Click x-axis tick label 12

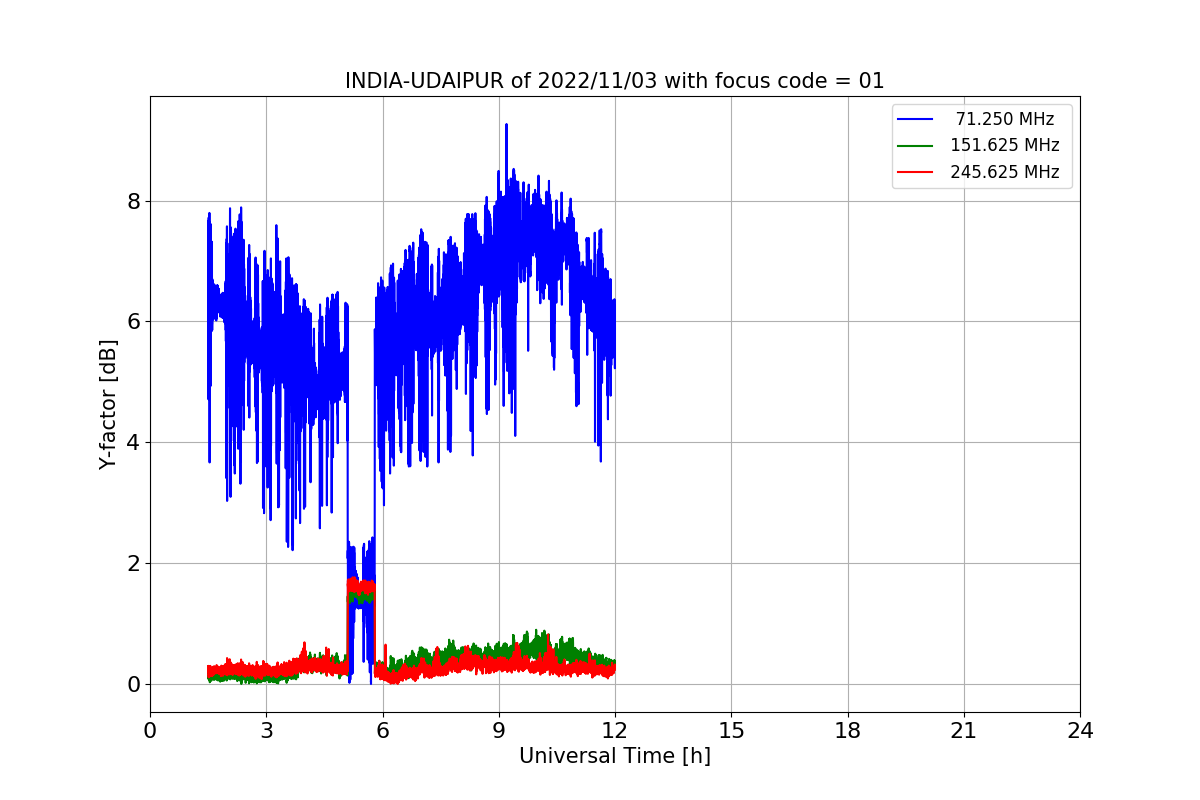pos(615,731)
